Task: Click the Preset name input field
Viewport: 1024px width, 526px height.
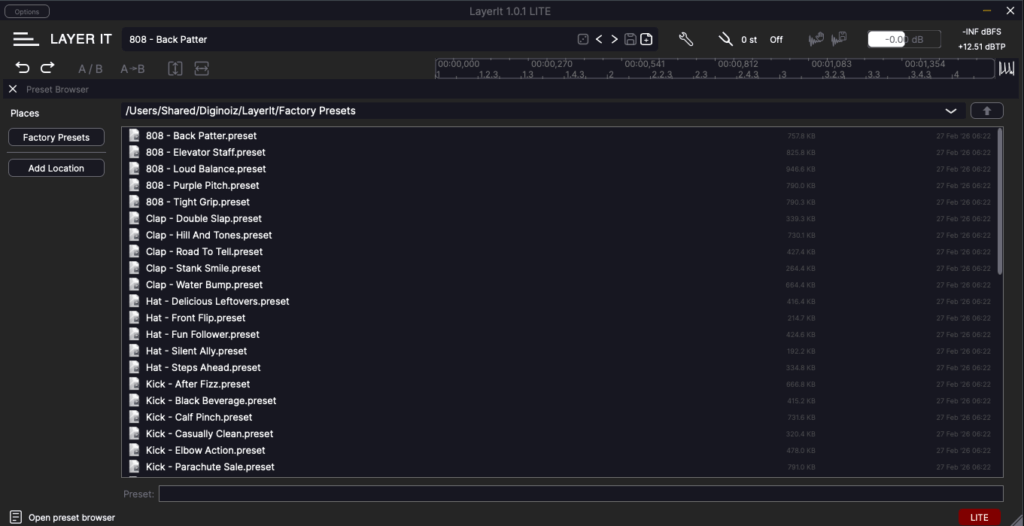Action: click(x=580, y=494)
